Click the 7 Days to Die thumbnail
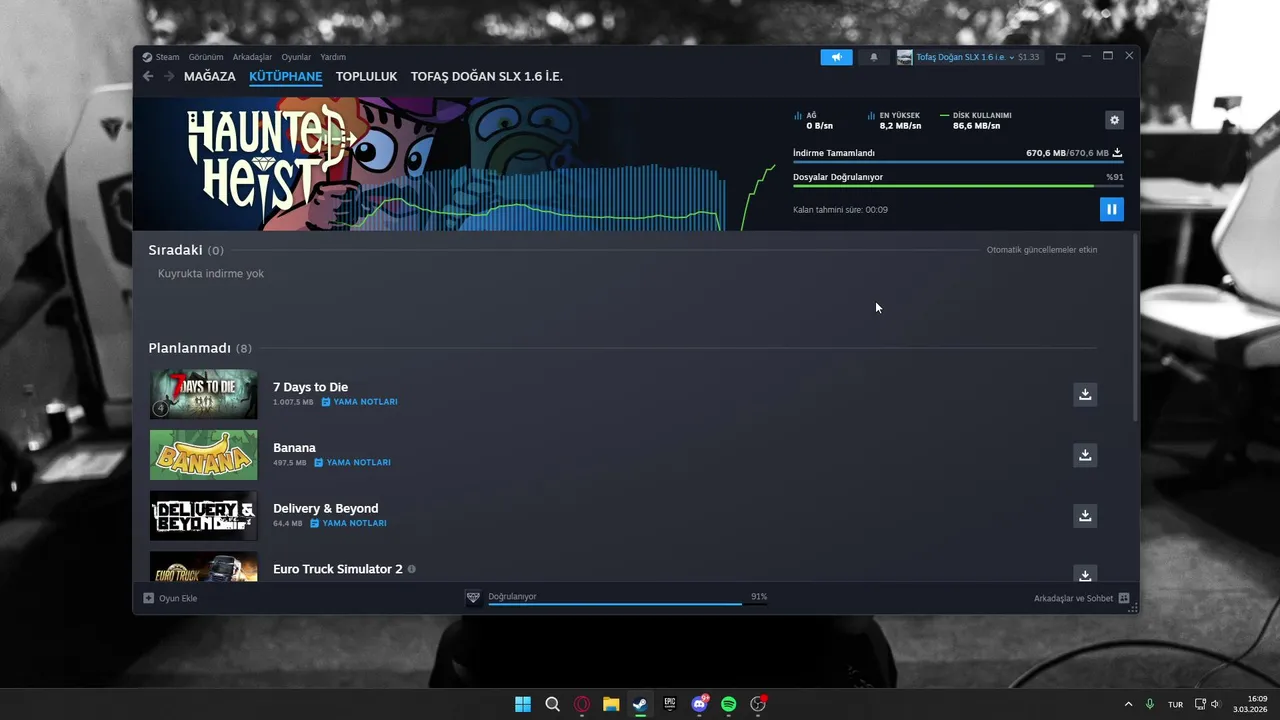The height and width of the screenshot is (720, 1280). point(203,394)
